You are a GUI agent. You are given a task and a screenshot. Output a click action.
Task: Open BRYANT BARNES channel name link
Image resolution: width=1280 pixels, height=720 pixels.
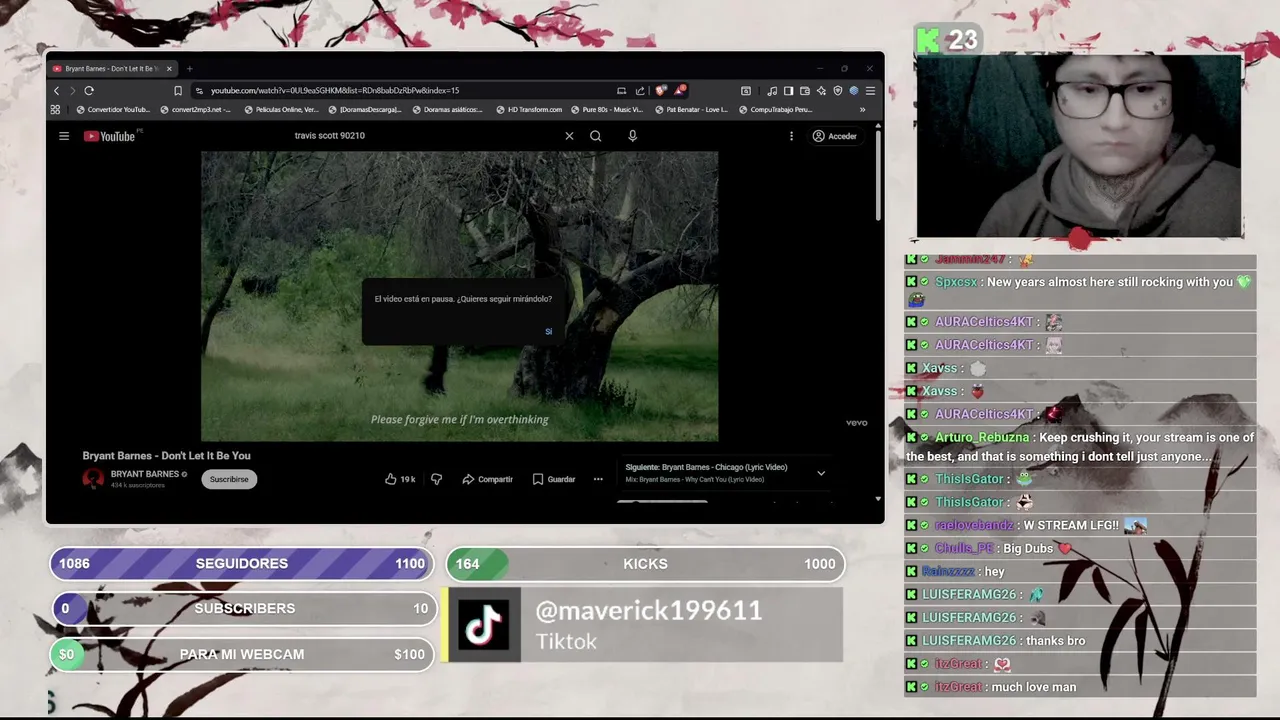145,474
